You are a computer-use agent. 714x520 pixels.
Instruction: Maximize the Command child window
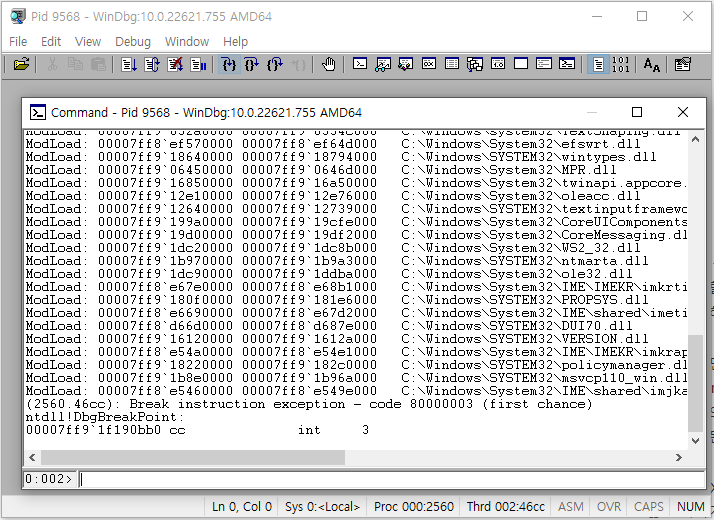click(x=637, y=112)
